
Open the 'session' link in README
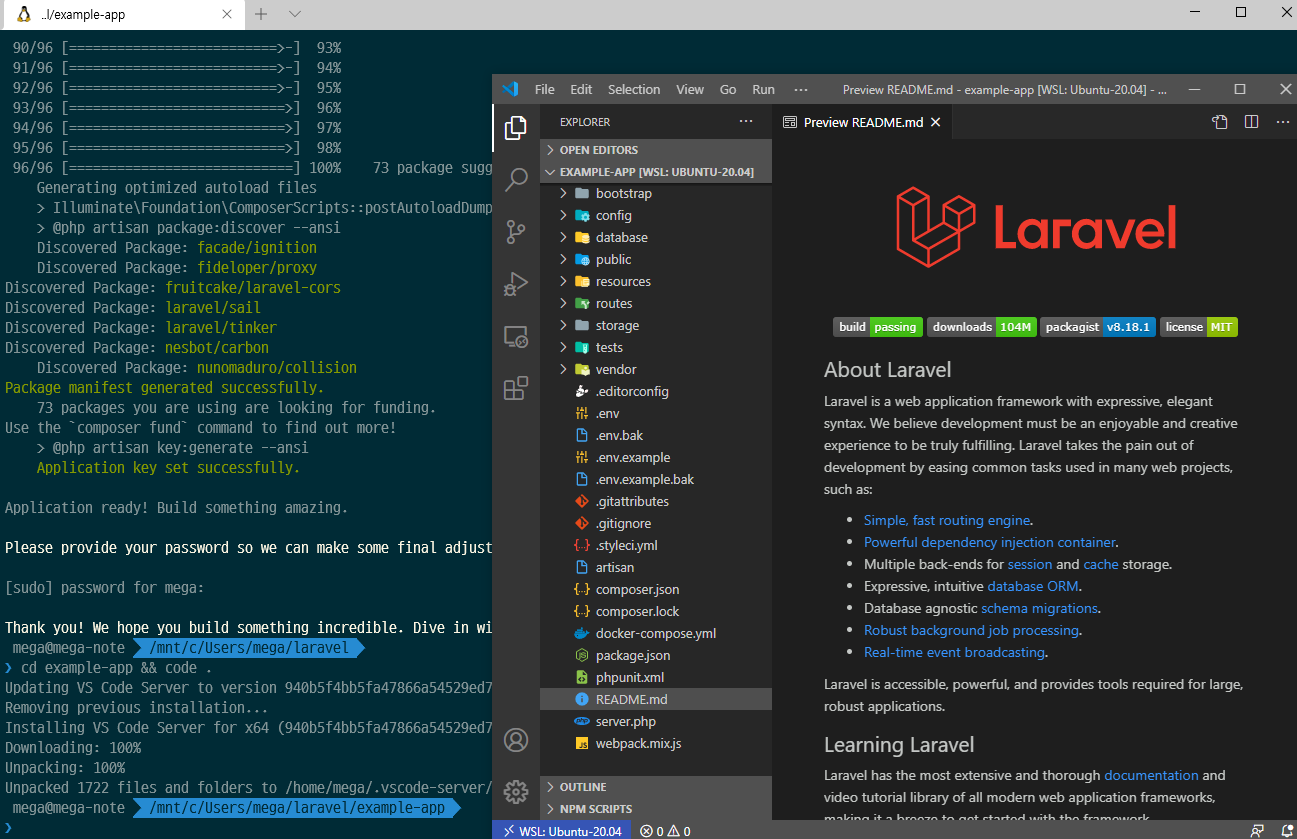click(1029, 564)
